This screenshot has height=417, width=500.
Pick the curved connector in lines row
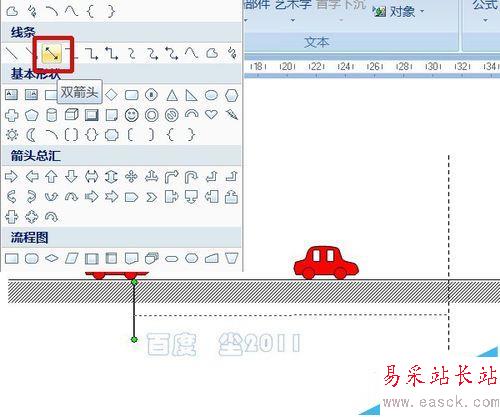132,53
